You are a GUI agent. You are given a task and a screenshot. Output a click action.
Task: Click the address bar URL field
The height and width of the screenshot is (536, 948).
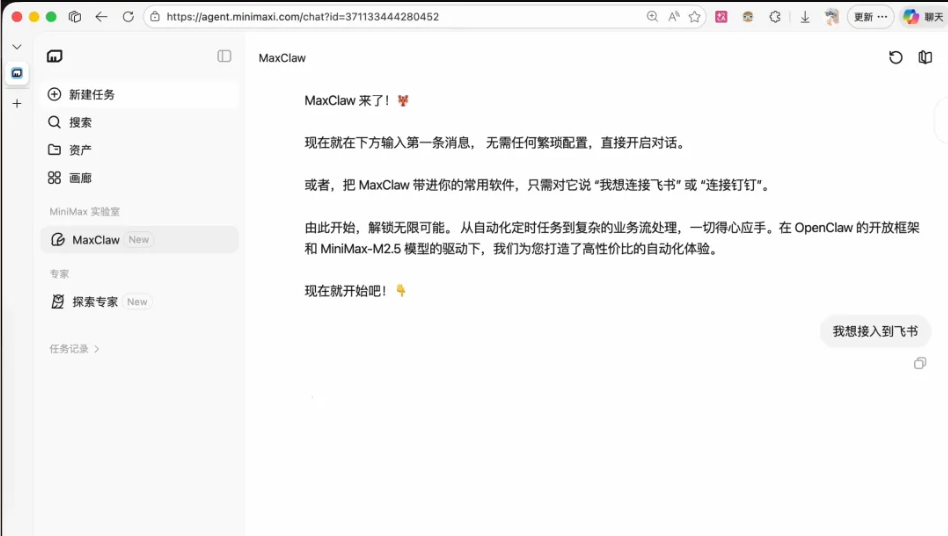pos(400,17)
